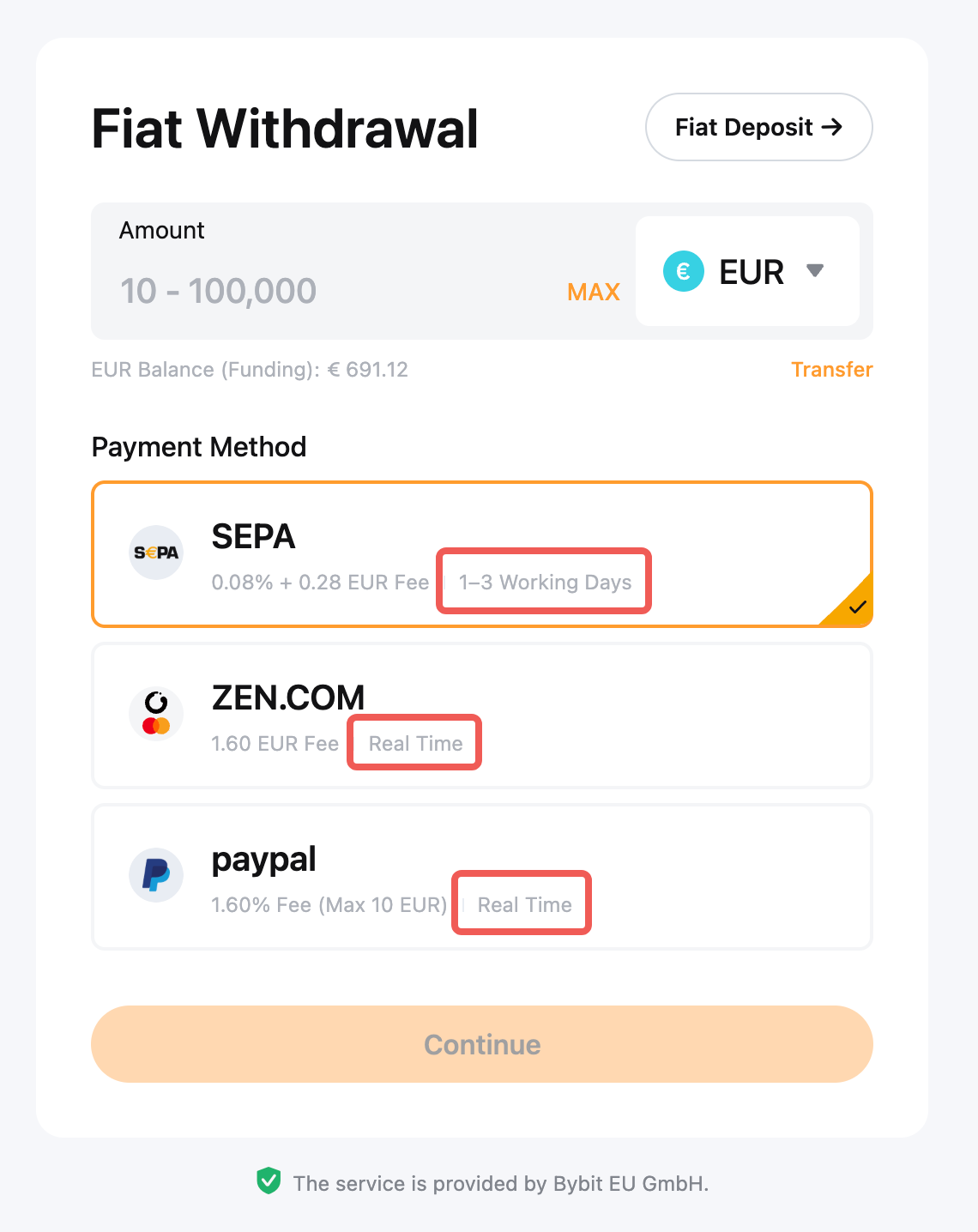
Task: Focus the withdrawal Amount input field
Action: (335, 292)
